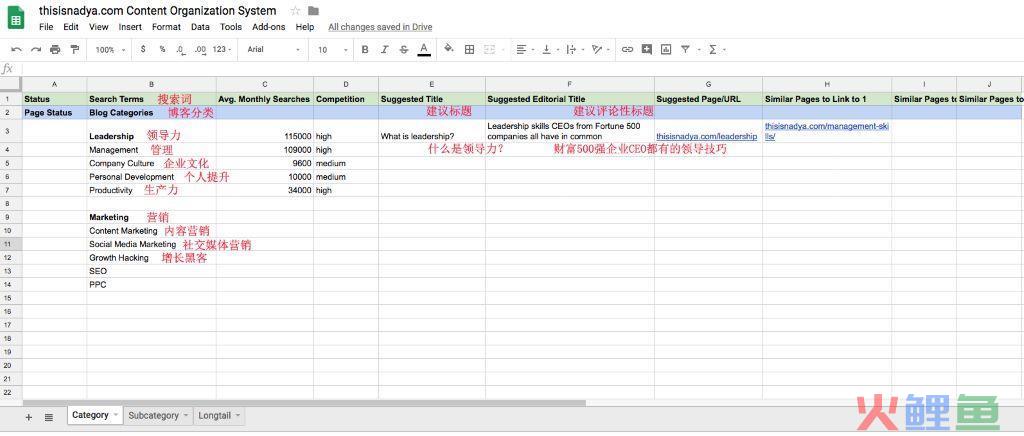This screenshot has width=1024, height=436.
Task: Select 'Suggested Editorial Title' header cell
Action: (569, 99)
